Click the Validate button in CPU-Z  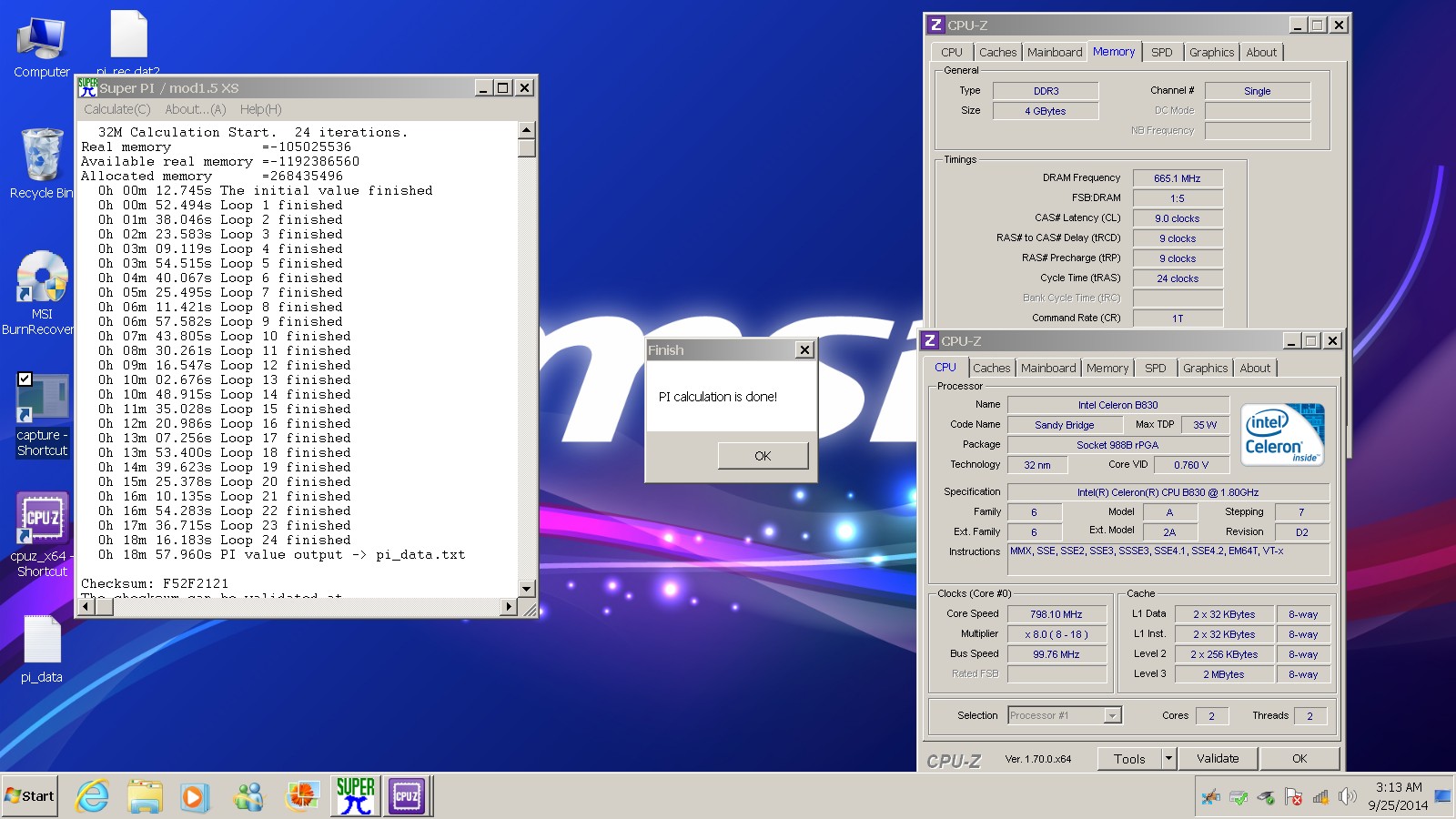click(x=1218, y=758)
